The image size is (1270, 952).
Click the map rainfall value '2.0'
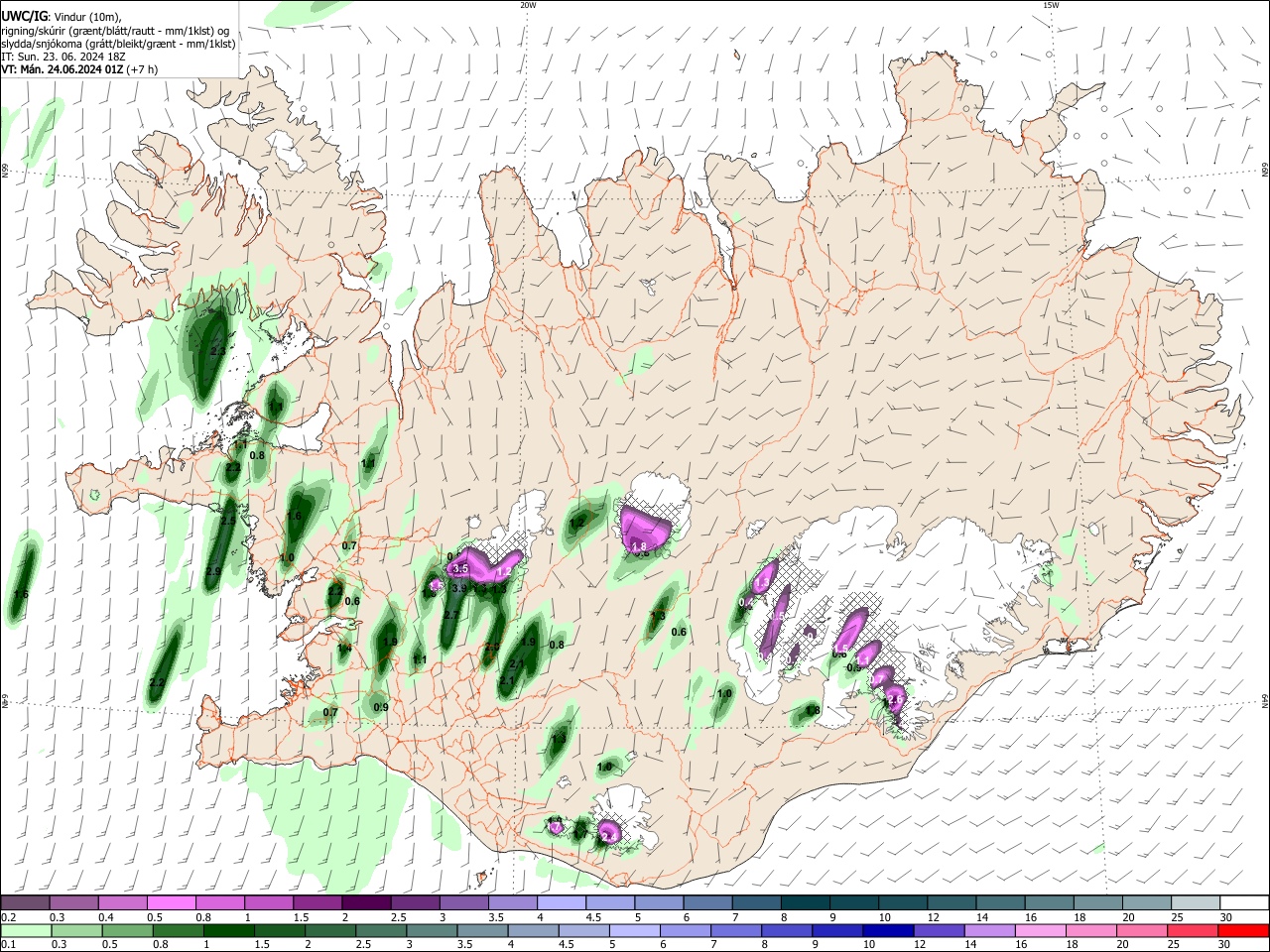pos(492,647)
